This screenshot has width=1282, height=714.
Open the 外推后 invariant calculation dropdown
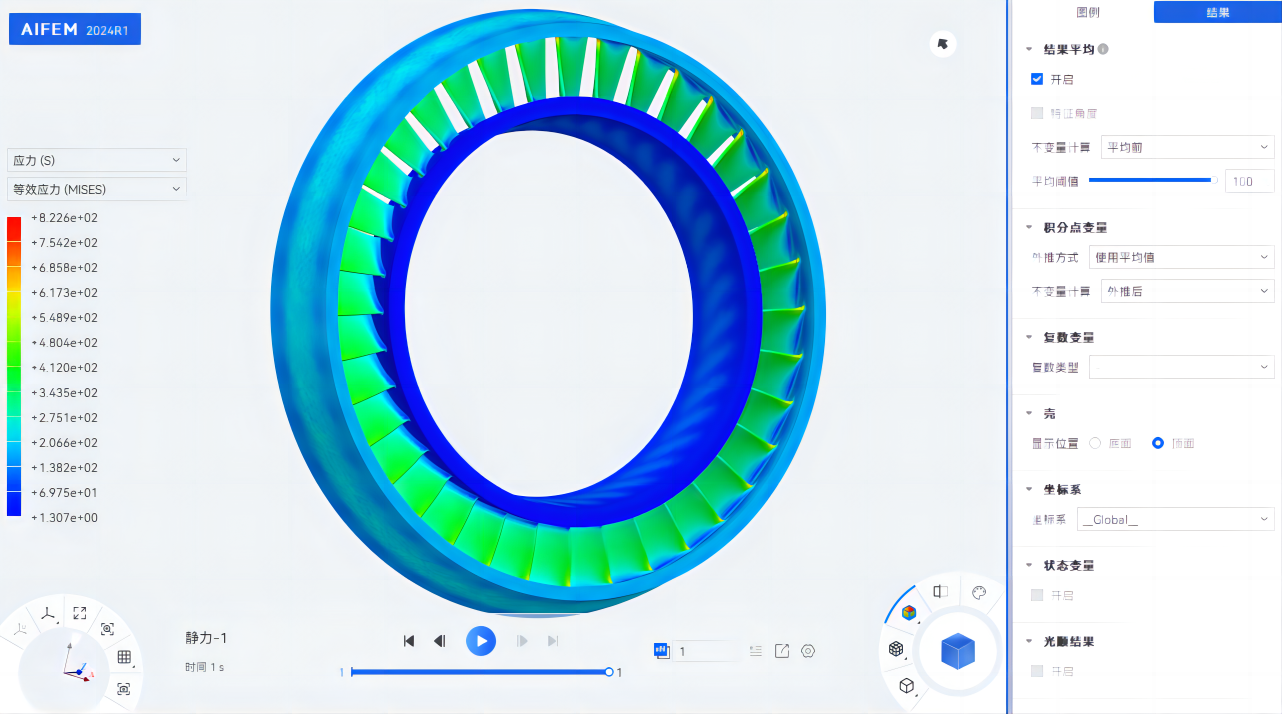coord(1187,291)
